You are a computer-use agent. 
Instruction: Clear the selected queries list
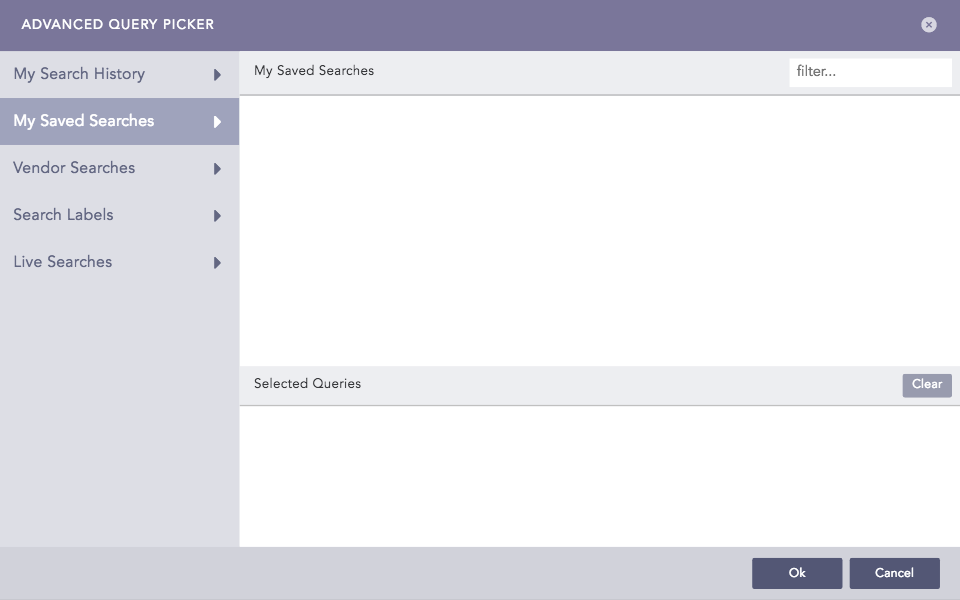926,384
